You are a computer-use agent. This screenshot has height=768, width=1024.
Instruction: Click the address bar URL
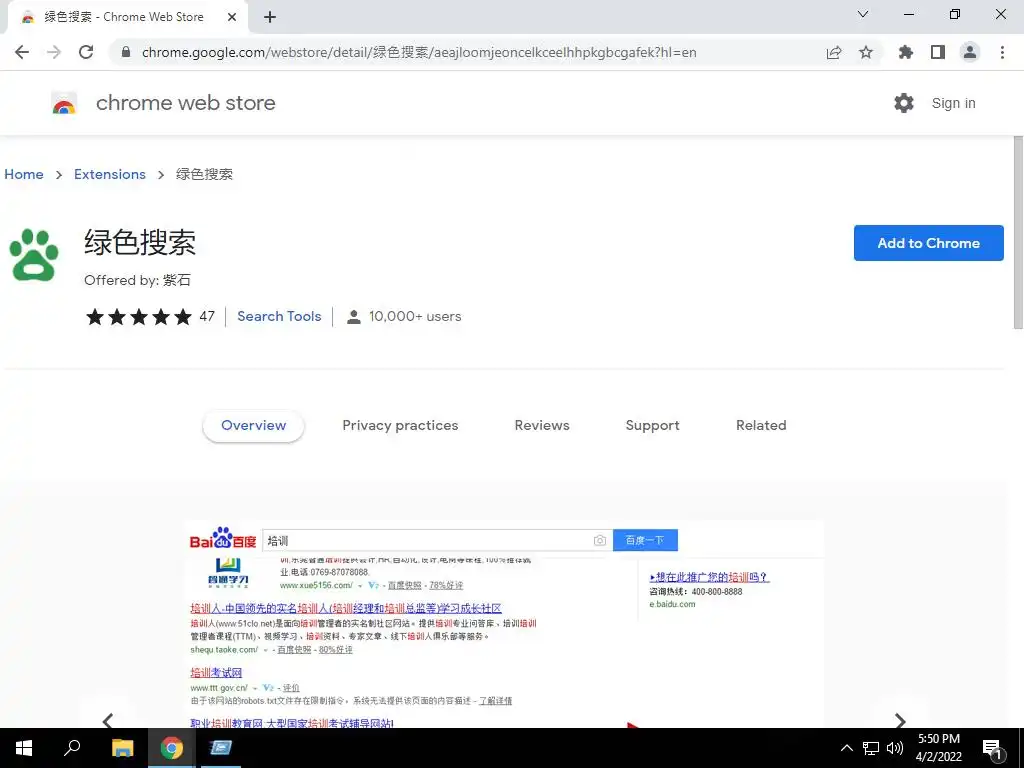[419, 52]
